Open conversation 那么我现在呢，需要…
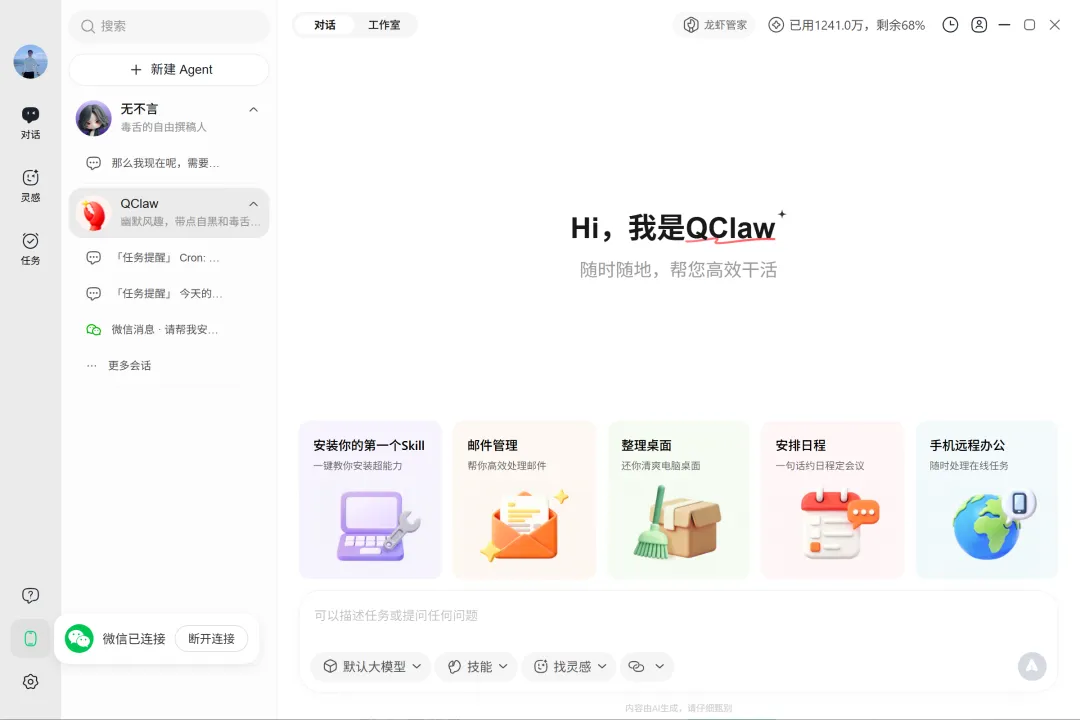1080x720 pixels. tap(169, 163)
